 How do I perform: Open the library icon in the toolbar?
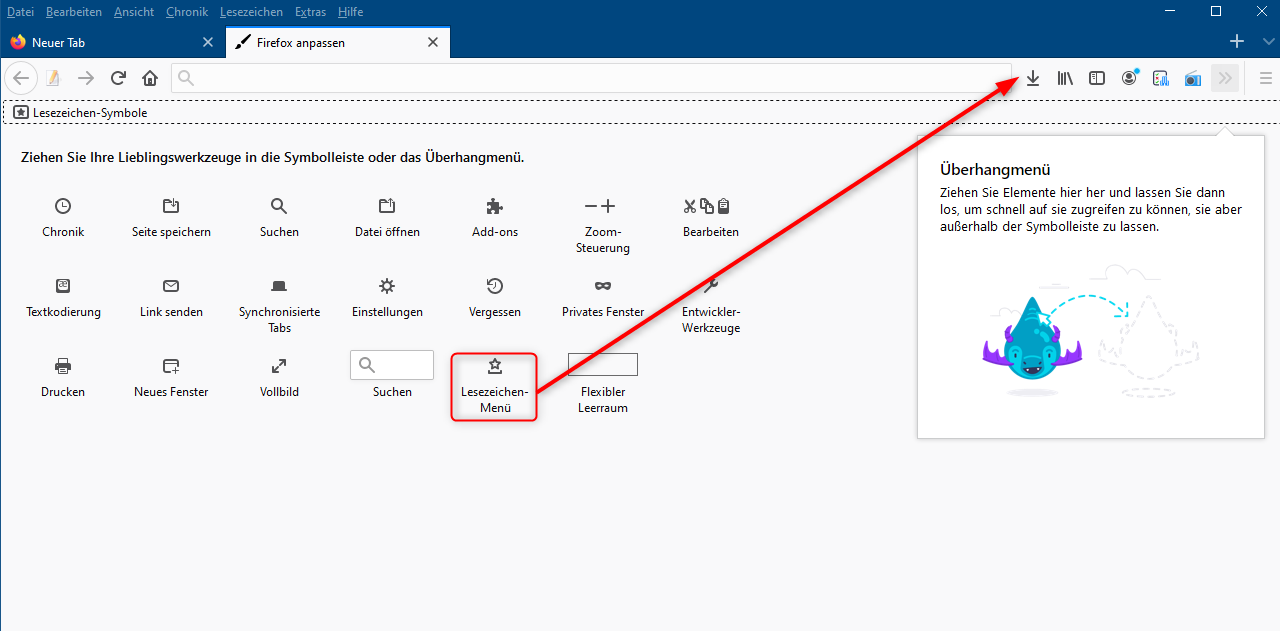[x=1065, y=78]
